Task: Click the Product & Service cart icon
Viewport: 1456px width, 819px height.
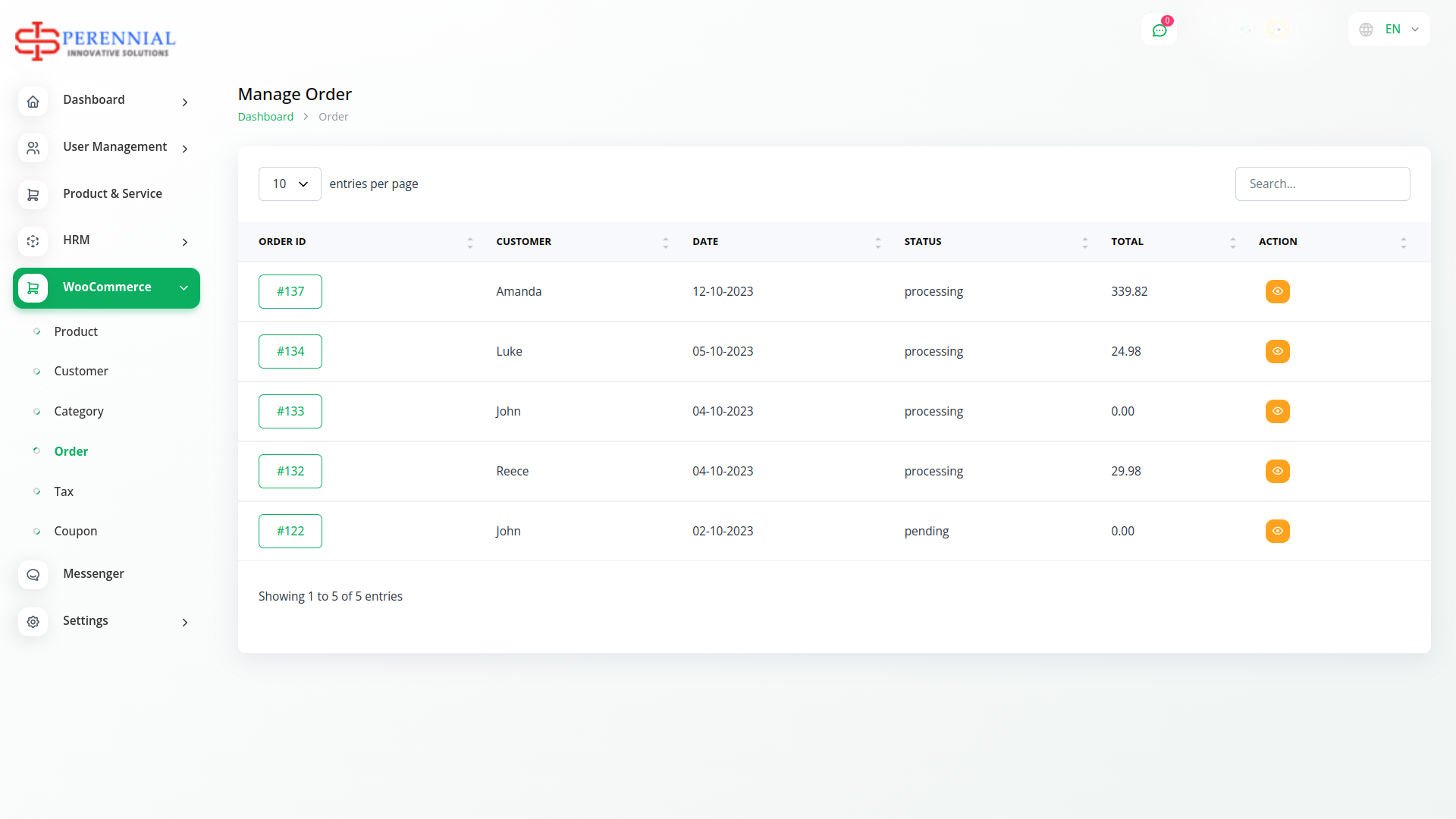Action: [33, 195]
